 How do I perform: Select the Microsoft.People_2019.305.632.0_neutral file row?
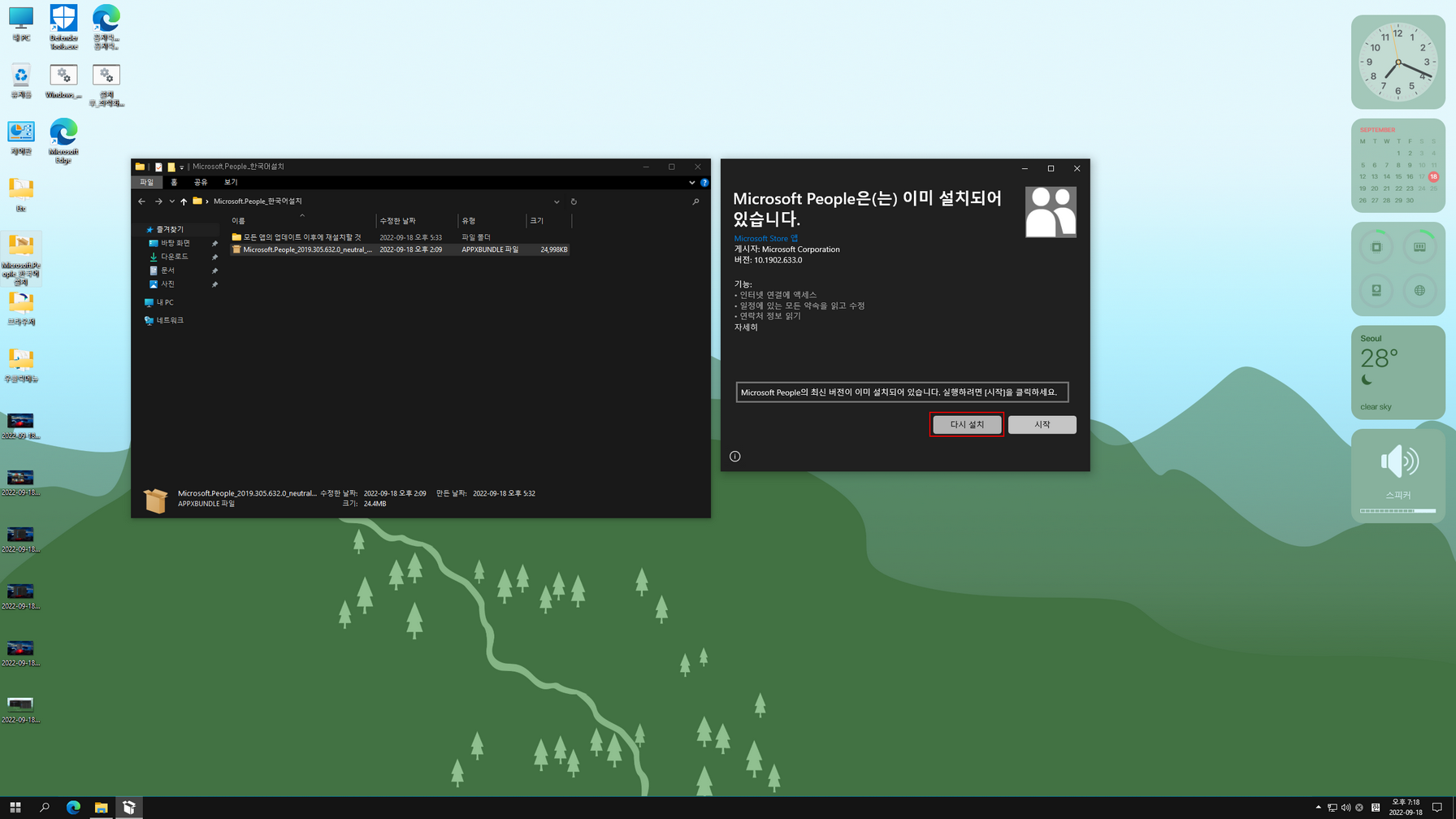[400, 249]
